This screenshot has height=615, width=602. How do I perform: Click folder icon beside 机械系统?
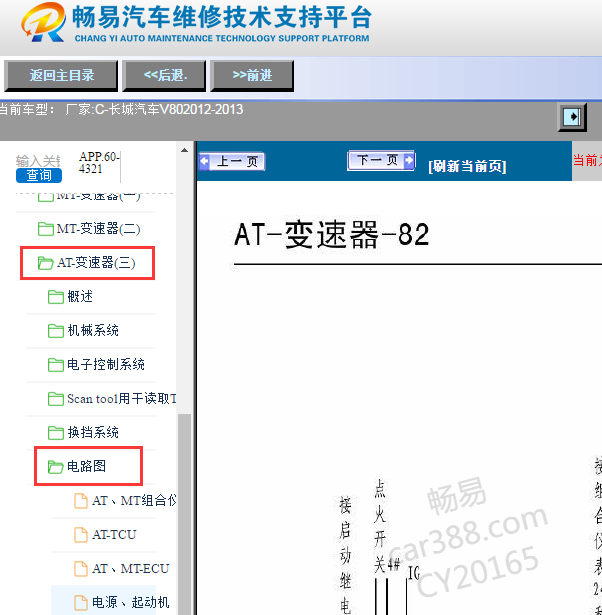coord(56,331)
